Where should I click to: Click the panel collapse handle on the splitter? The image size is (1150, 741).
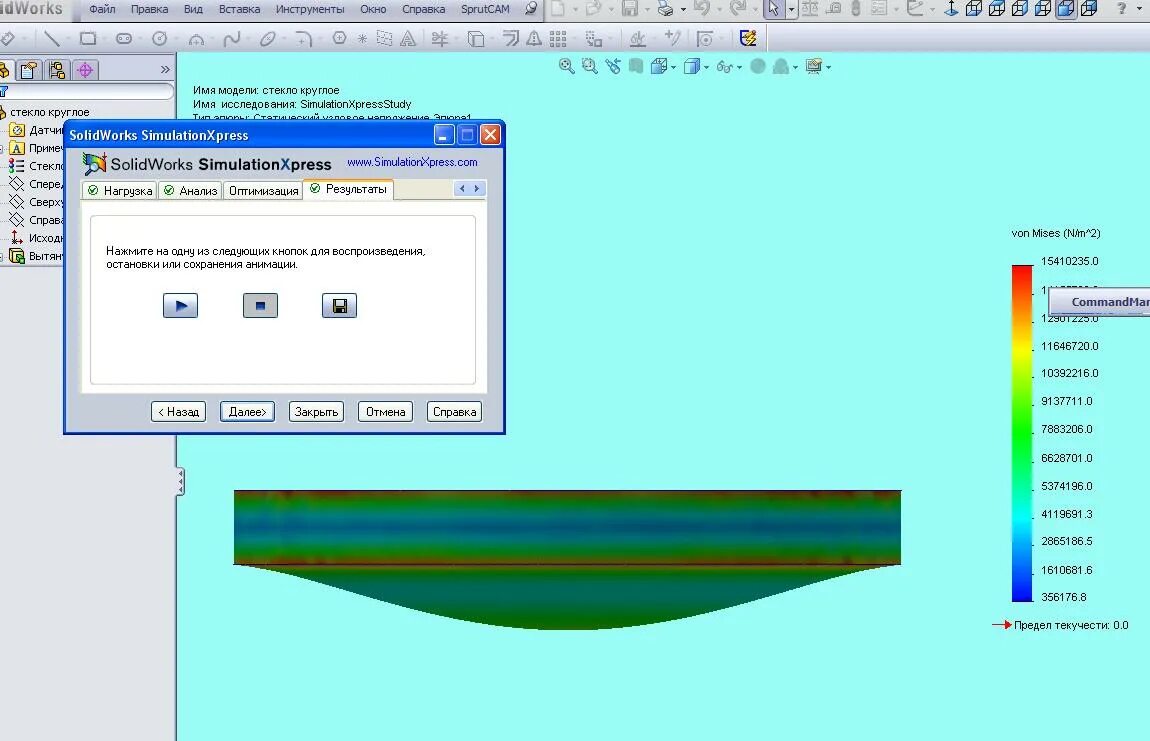coord(180,481)
